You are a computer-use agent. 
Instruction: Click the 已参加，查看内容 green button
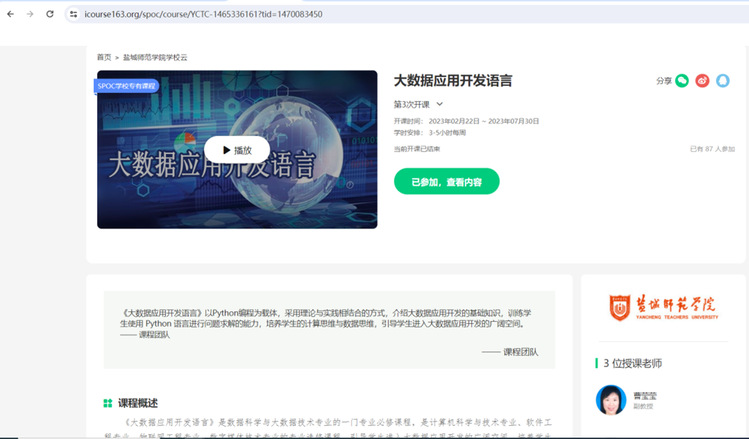coord(446,182)
